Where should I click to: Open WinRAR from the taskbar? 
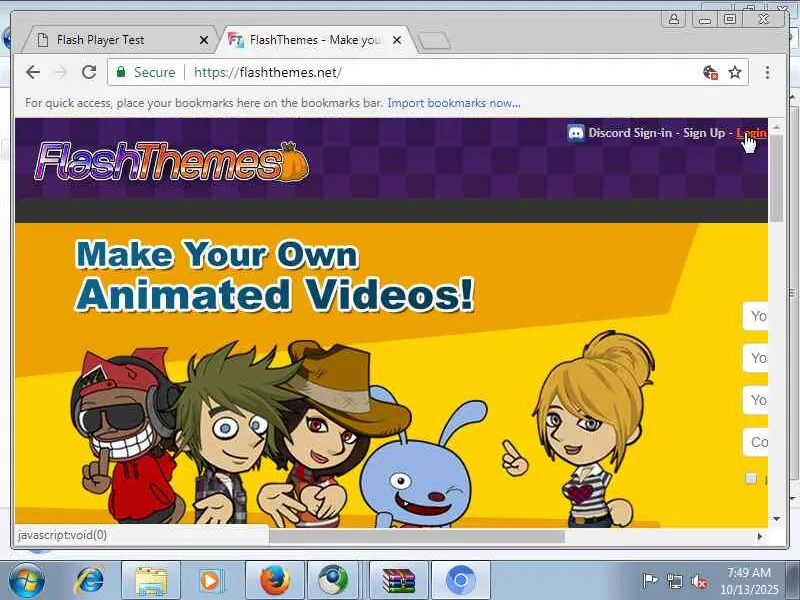point(399,581)
